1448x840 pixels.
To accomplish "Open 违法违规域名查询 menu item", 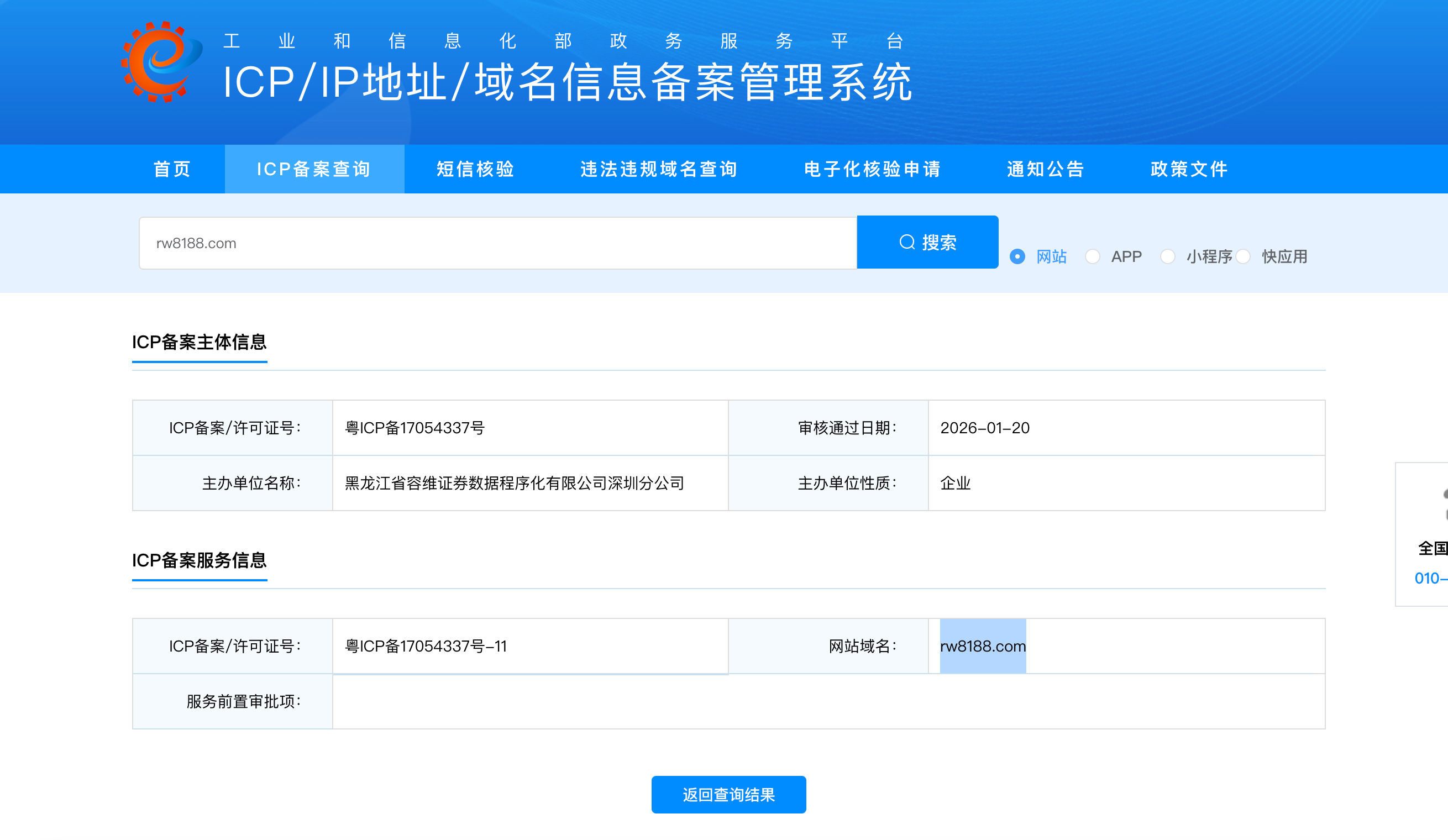I will click(x=658, y=169).
